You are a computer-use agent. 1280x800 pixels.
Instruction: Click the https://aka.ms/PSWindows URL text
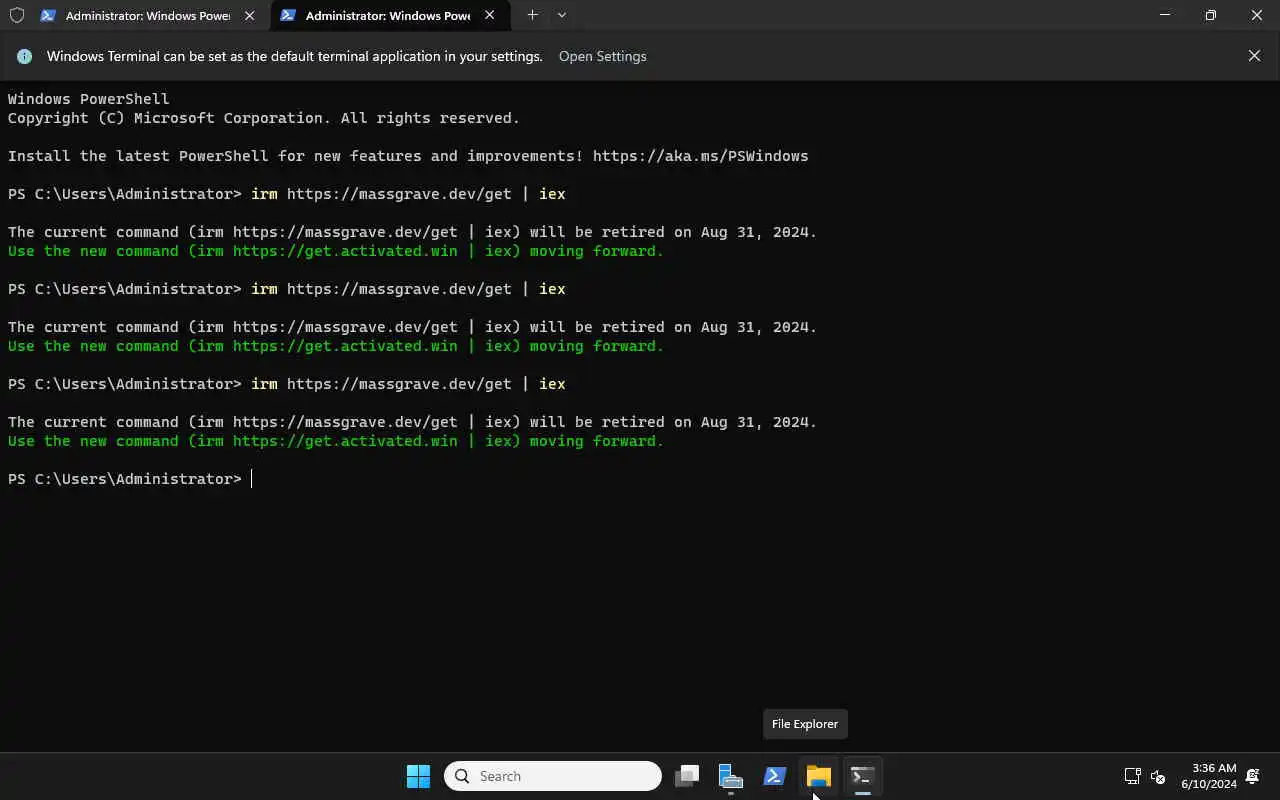point(700,156)
